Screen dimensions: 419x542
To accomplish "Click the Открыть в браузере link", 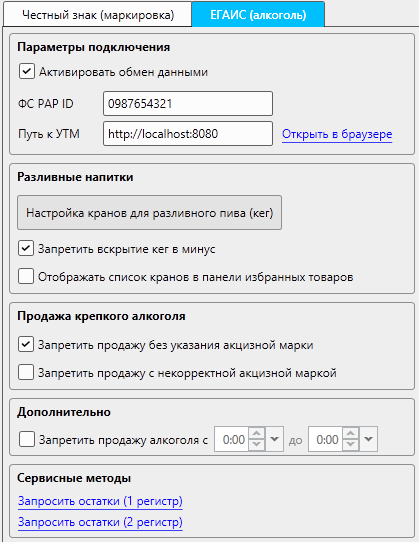I will pos(337,134).
